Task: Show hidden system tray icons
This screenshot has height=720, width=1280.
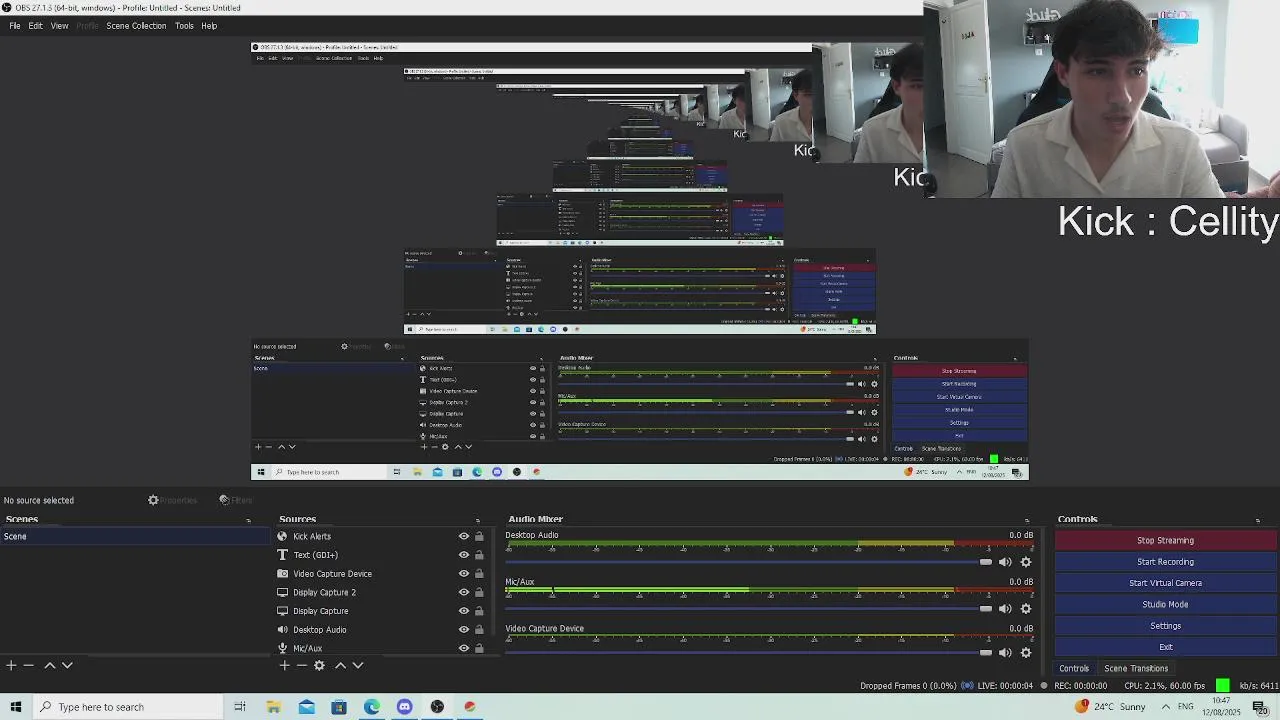Action: tap(1166, 707)
